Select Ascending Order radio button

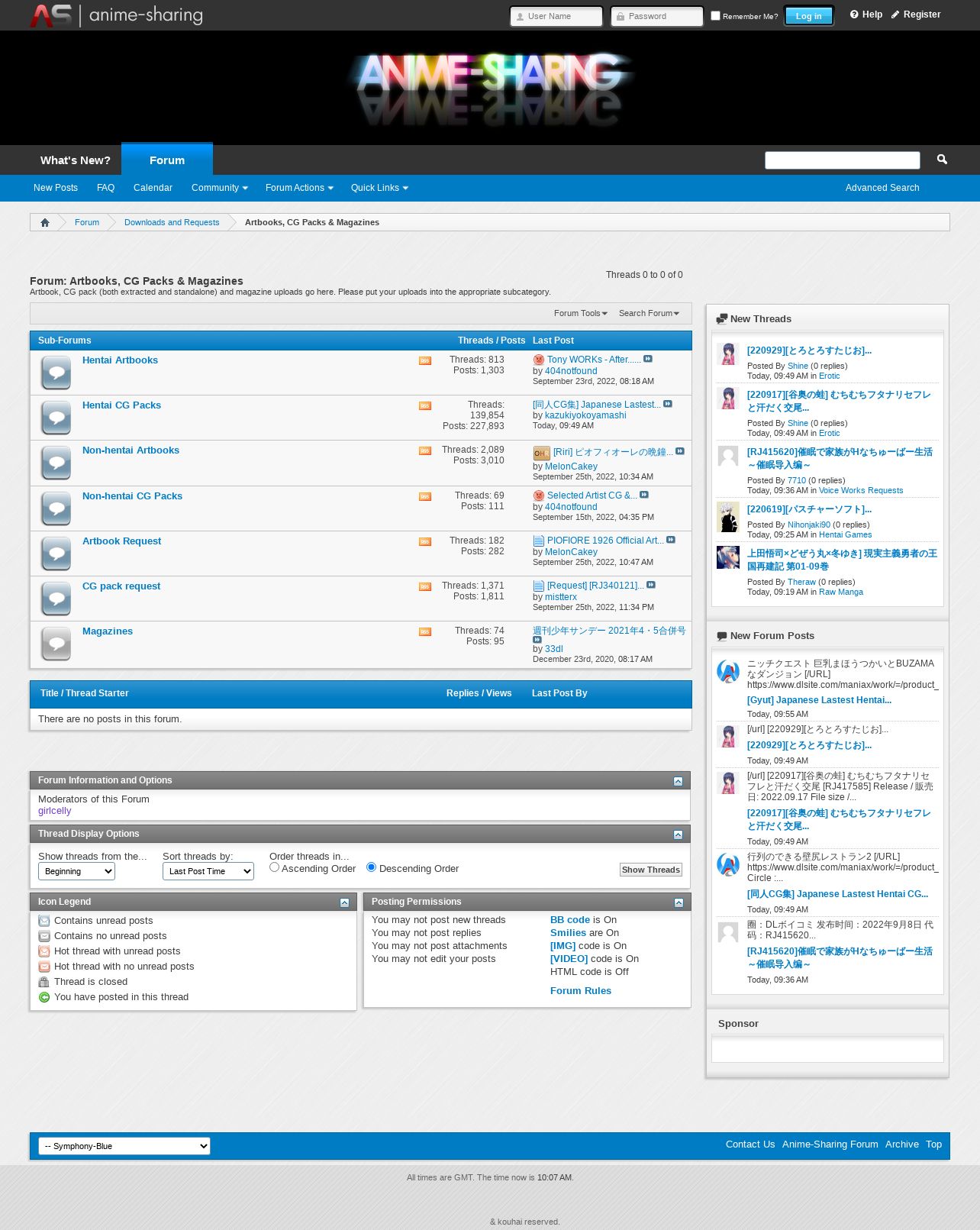point(274,867)
